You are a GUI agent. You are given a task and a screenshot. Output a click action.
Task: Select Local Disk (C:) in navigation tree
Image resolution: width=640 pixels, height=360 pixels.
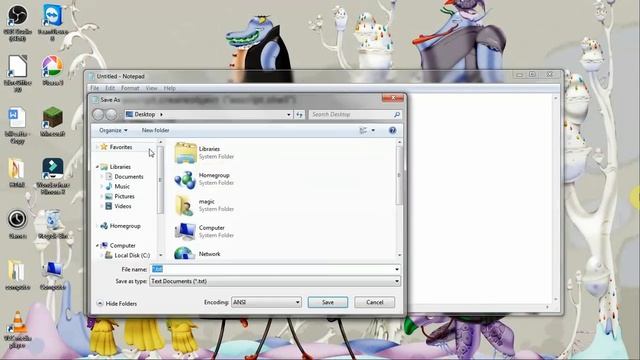tap(132, 255)
